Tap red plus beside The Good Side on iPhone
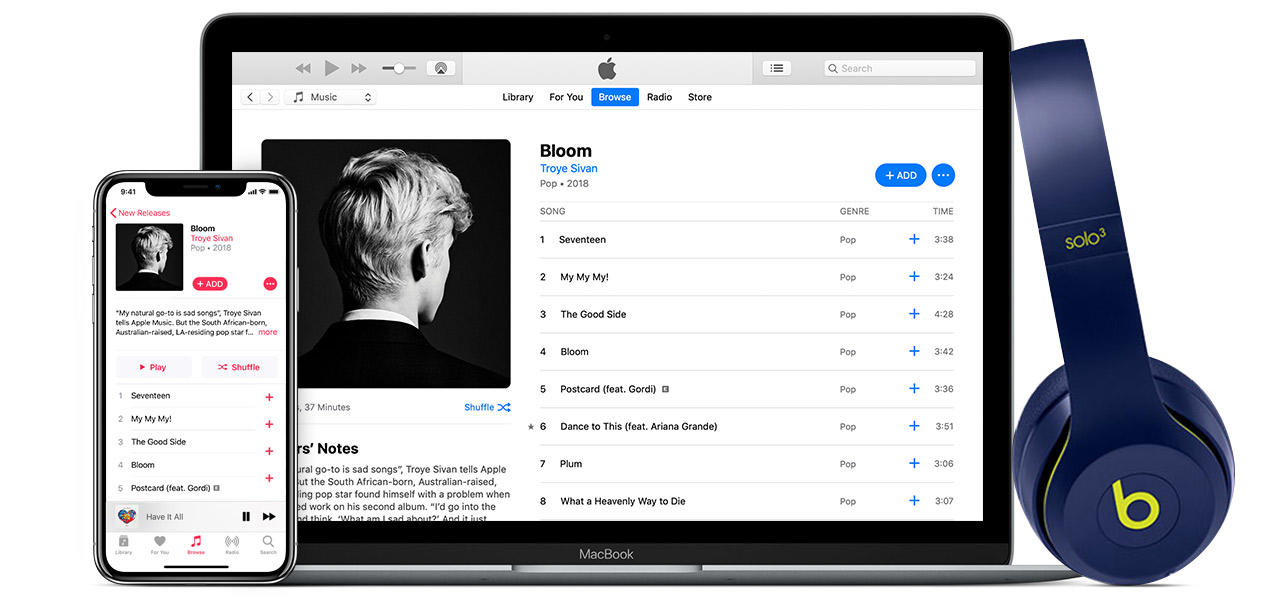The image size is (1280, 600). tap(269, 451)
